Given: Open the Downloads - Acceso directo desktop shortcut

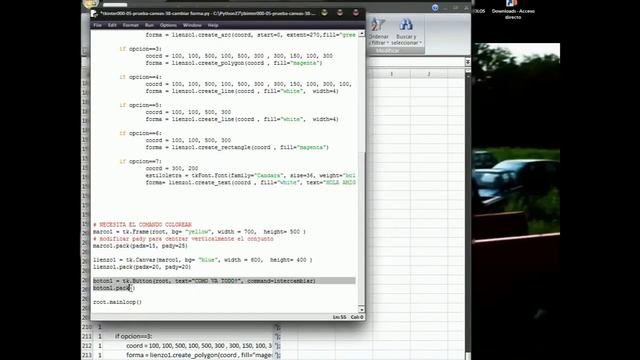Looking at the screenshot, I should coord(513,9).
